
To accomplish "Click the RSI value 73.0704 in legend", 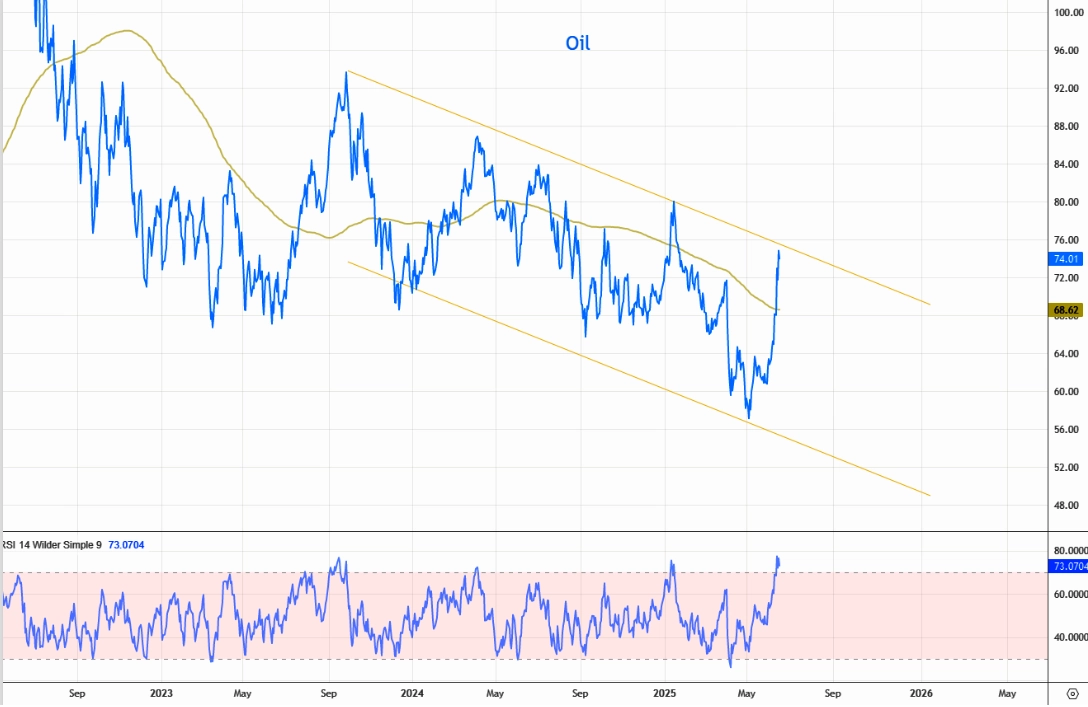I will tap(126, 545).
